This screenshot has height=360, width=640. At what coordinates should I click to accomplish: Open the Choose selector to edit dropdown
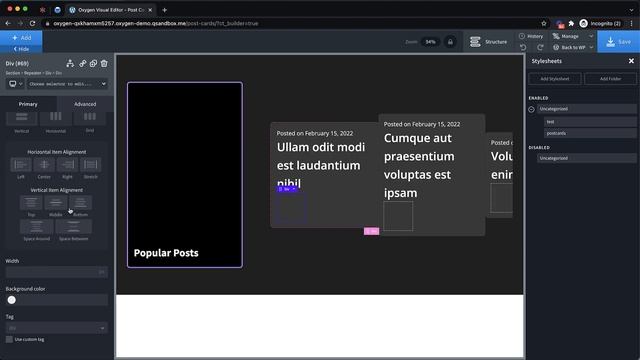pyautogui.click(x=67, y=84)
